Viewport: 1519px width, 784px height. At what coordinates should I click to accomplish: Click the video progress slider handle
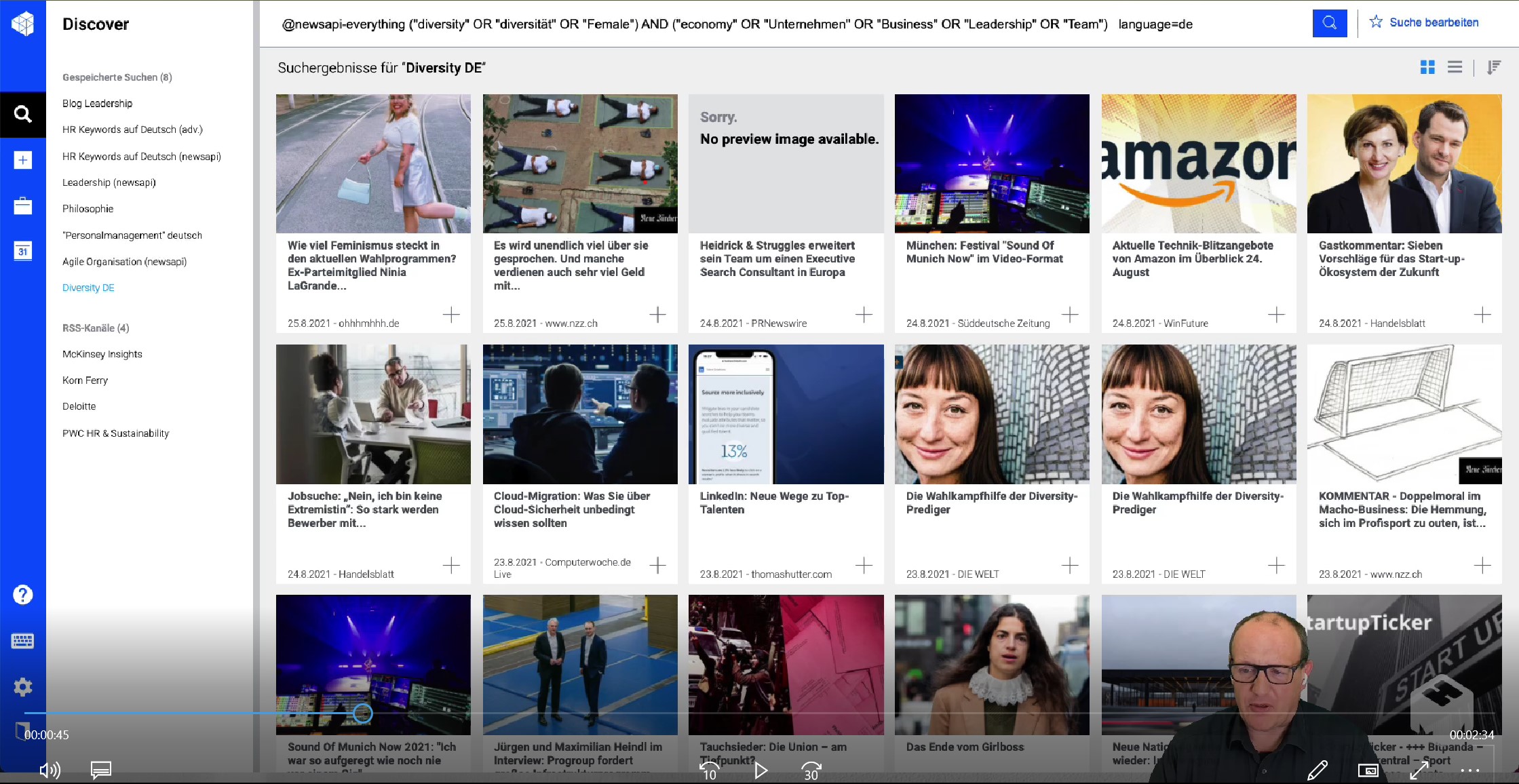(363, 713)
